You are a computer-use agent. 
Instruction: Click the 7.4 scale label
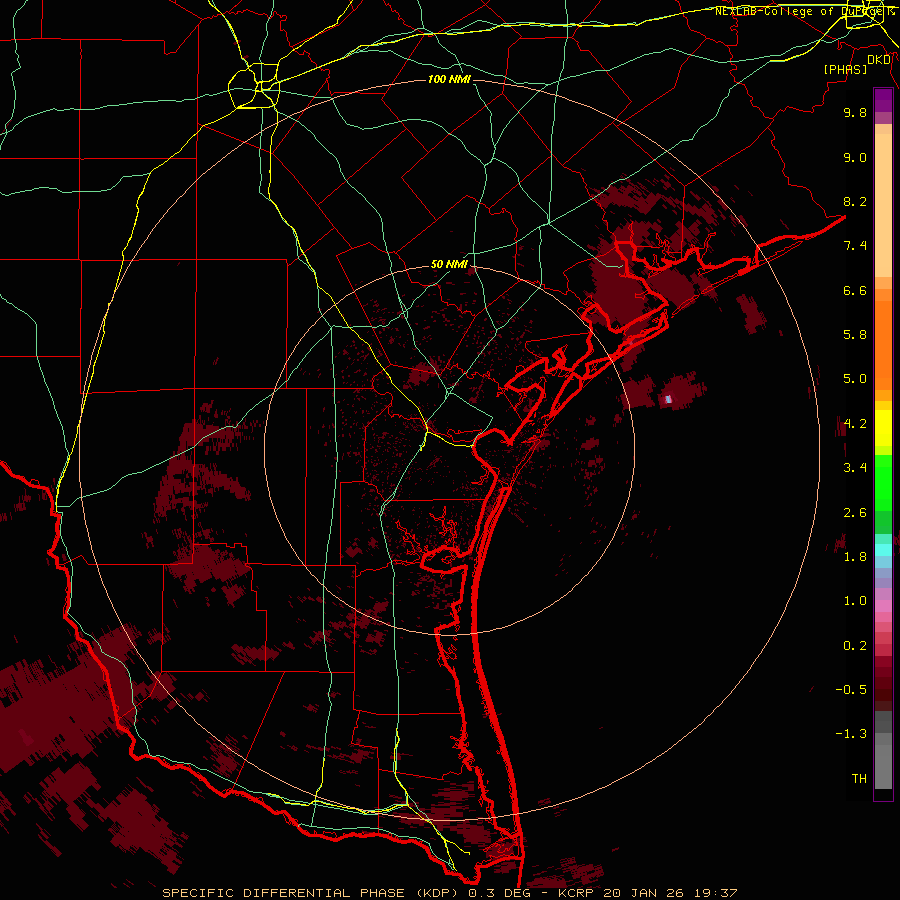click(855, 246)
